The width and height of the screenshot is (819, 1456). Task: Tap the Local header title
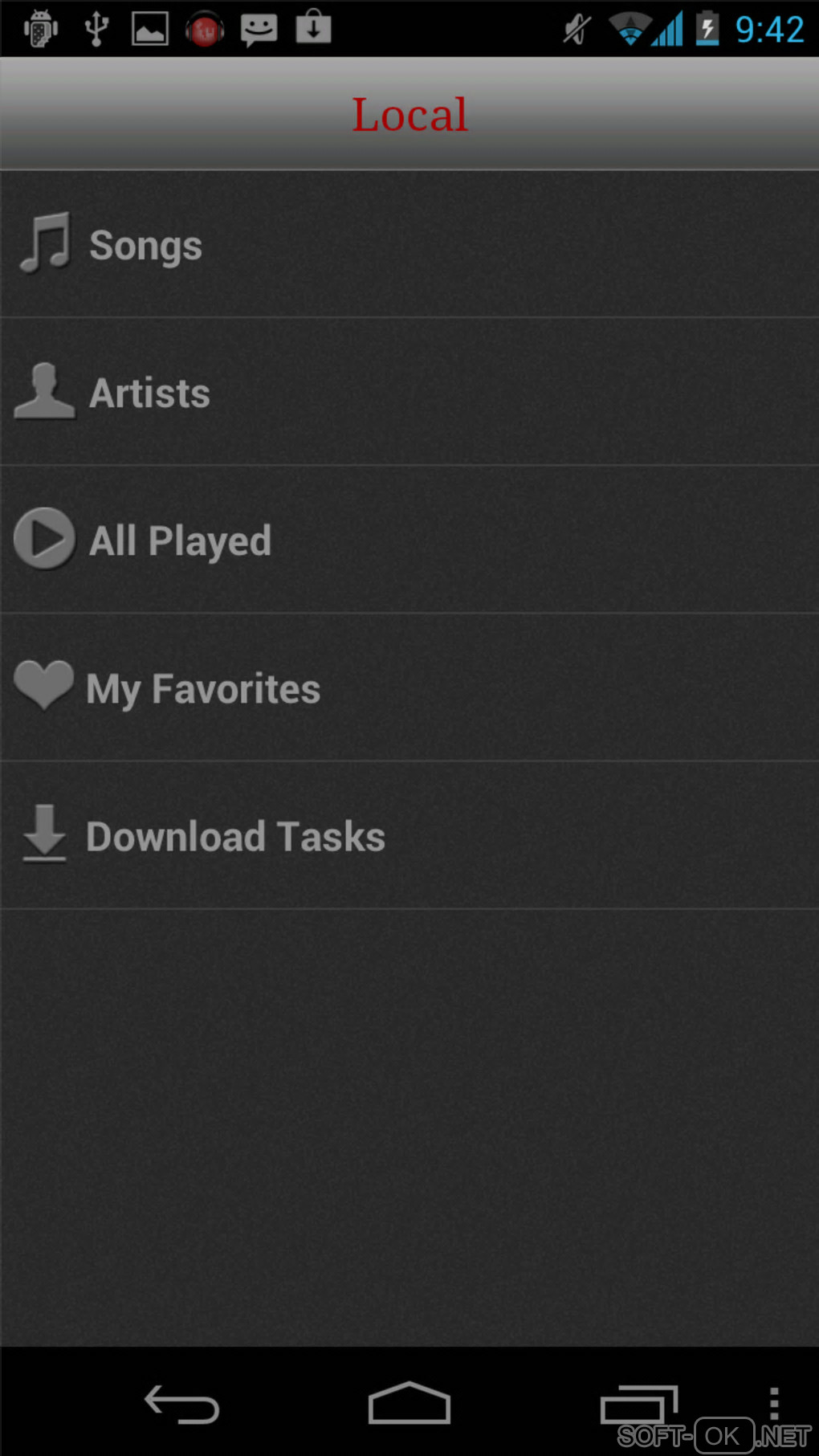(409, 114)
